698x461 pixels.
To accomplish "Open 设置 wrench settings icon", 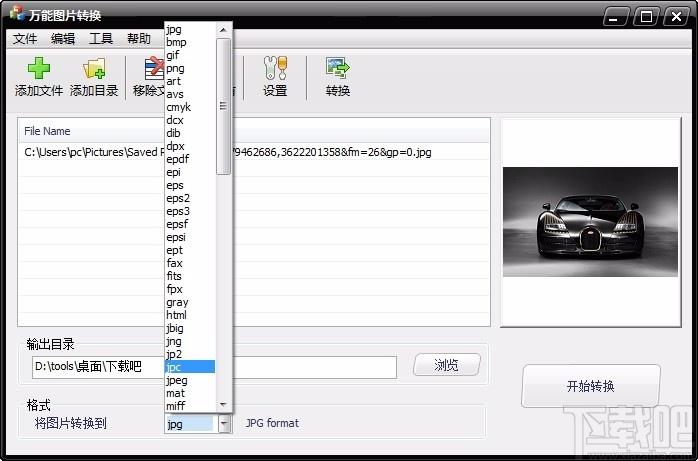I will tap(275, 68).
